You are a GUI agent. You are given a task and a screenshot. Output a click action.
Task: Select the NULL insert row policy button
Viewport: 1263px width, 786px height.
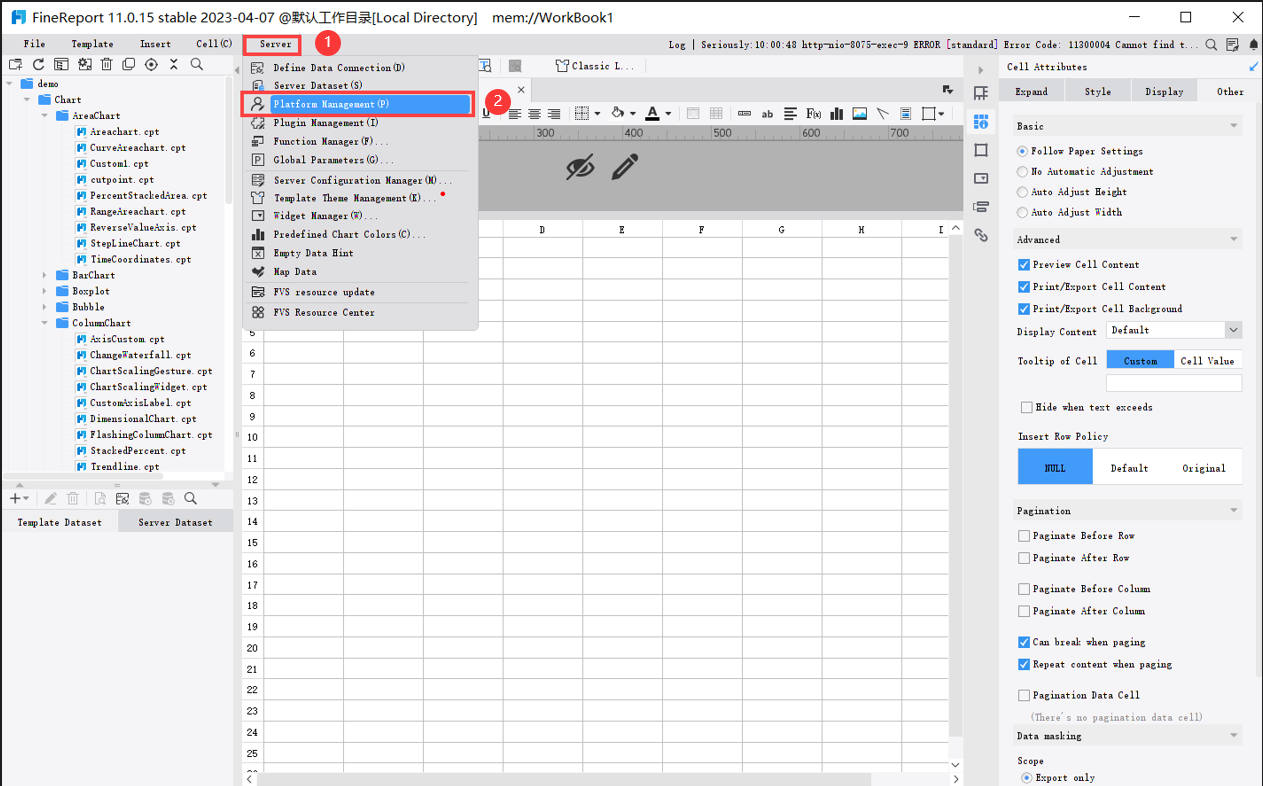[1055, 466]
